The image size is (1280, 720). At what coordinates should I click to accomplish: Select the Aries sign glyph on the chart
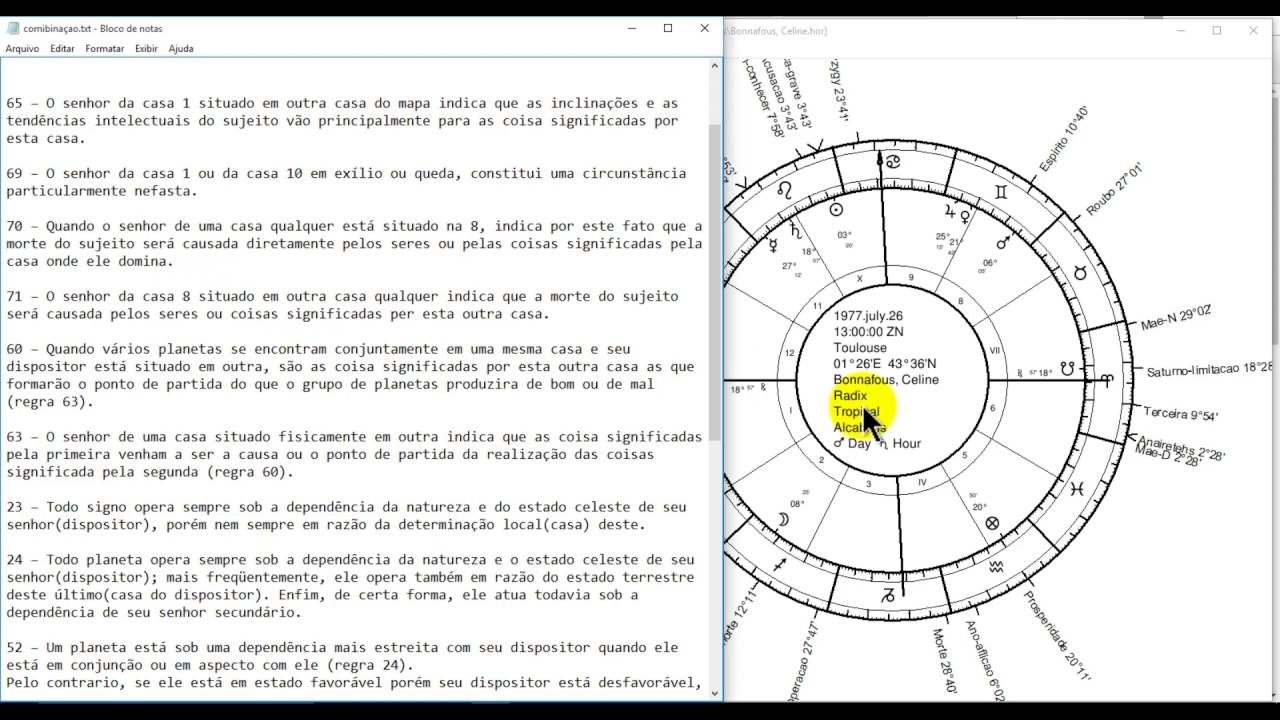click(x=1108, y=381)
